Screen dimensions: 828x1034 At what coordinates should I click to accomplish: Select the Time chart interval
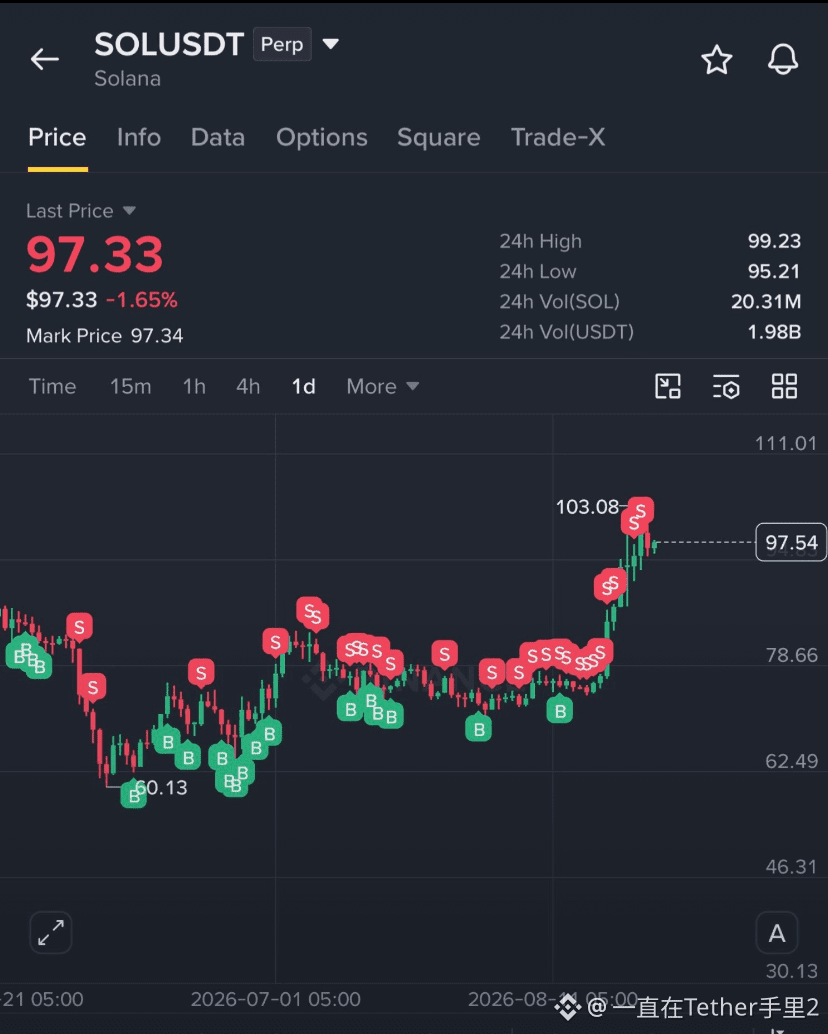(53, 386)
